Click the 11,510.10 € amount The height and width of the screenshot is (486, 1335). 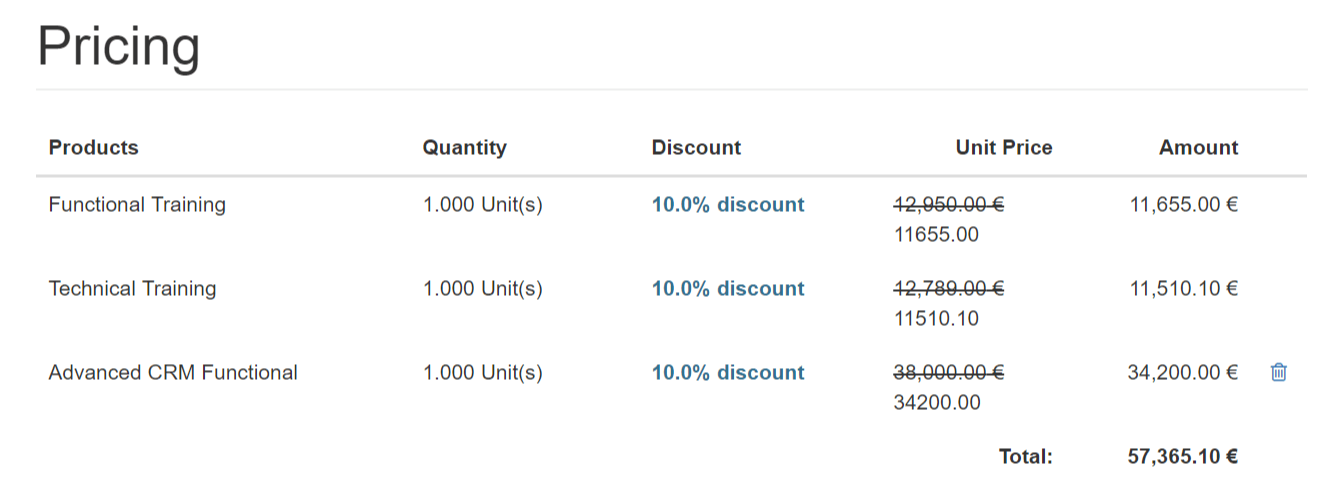(1183, 289)
